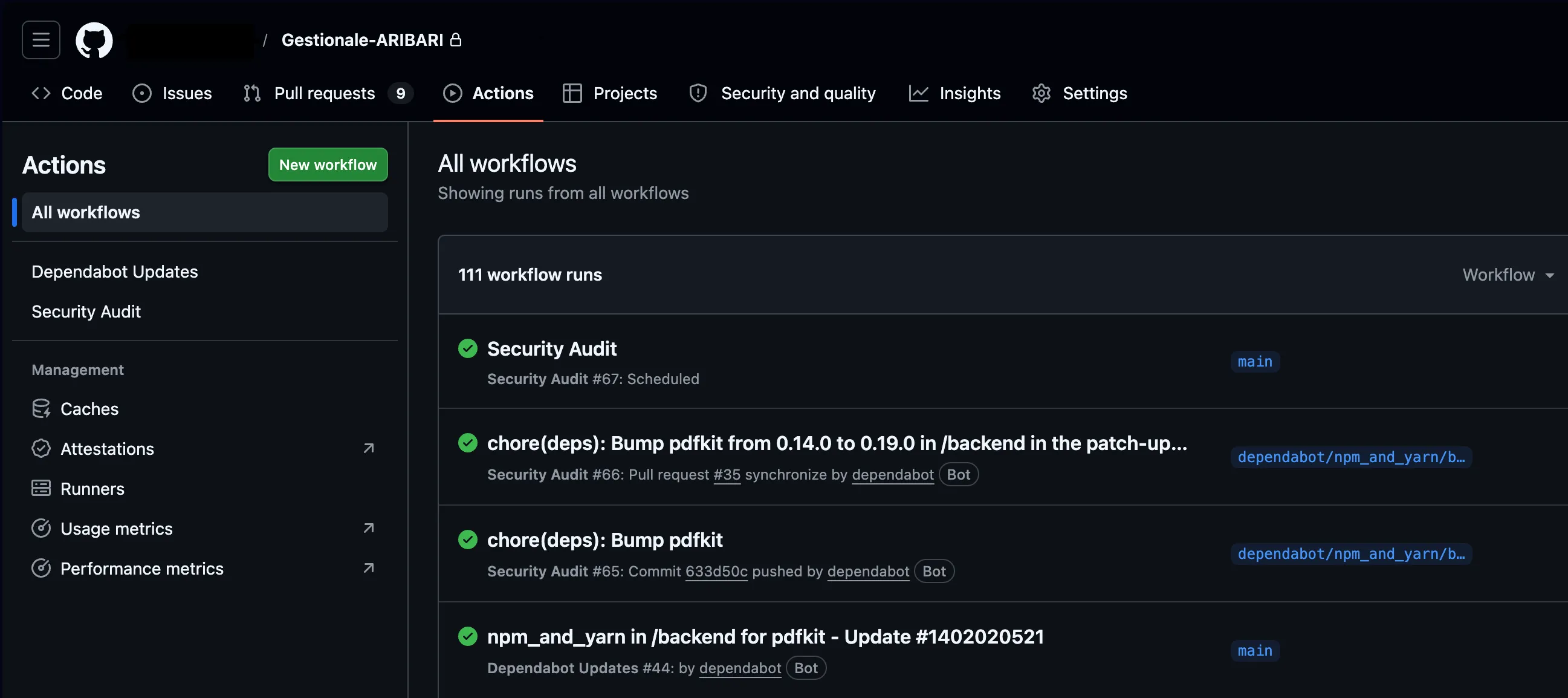This screenshot has width=1568, height=698.
Task: Click success checkmark of Security Audit #65 run
Action: (x=467, y=540)
